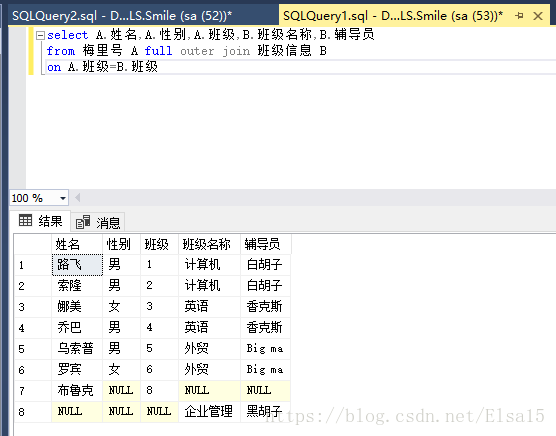This screenshot has height=436, width=556.
Task: Select all results via grid corner cell
Action: [33, 244]
